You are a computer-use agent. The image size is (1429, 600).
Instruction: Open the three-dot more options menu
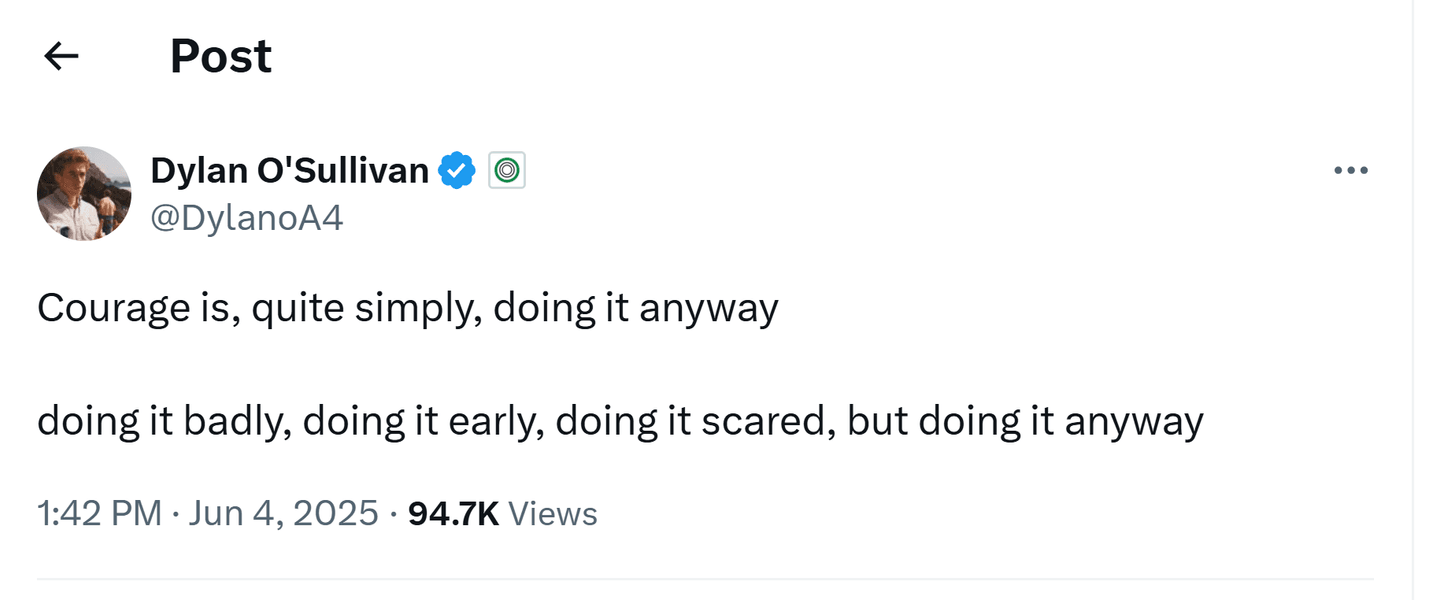(x=1351, y=171)
